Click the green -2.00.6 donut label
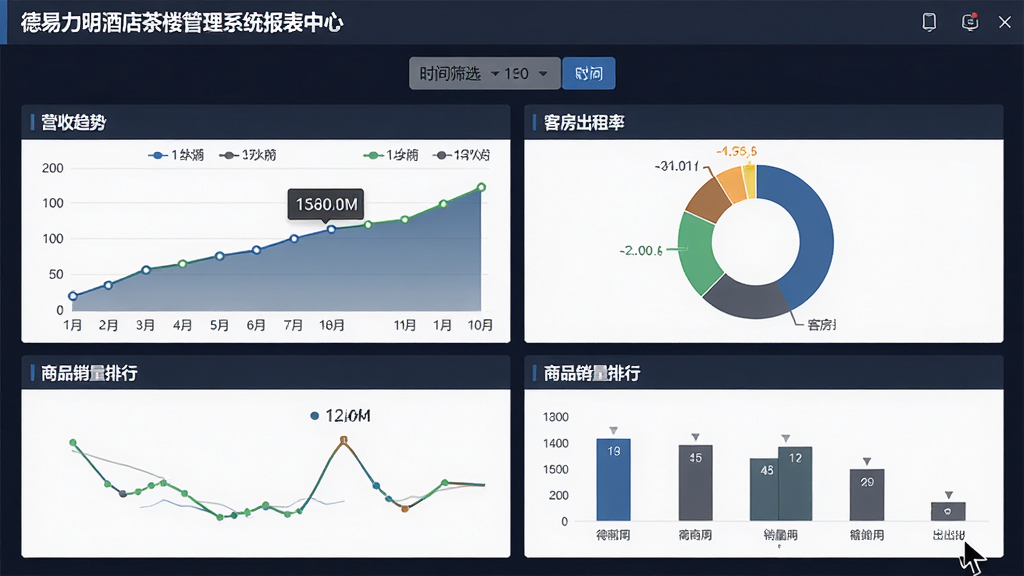This screenshot has height=576, width=1024. click(x=641, y=251)
